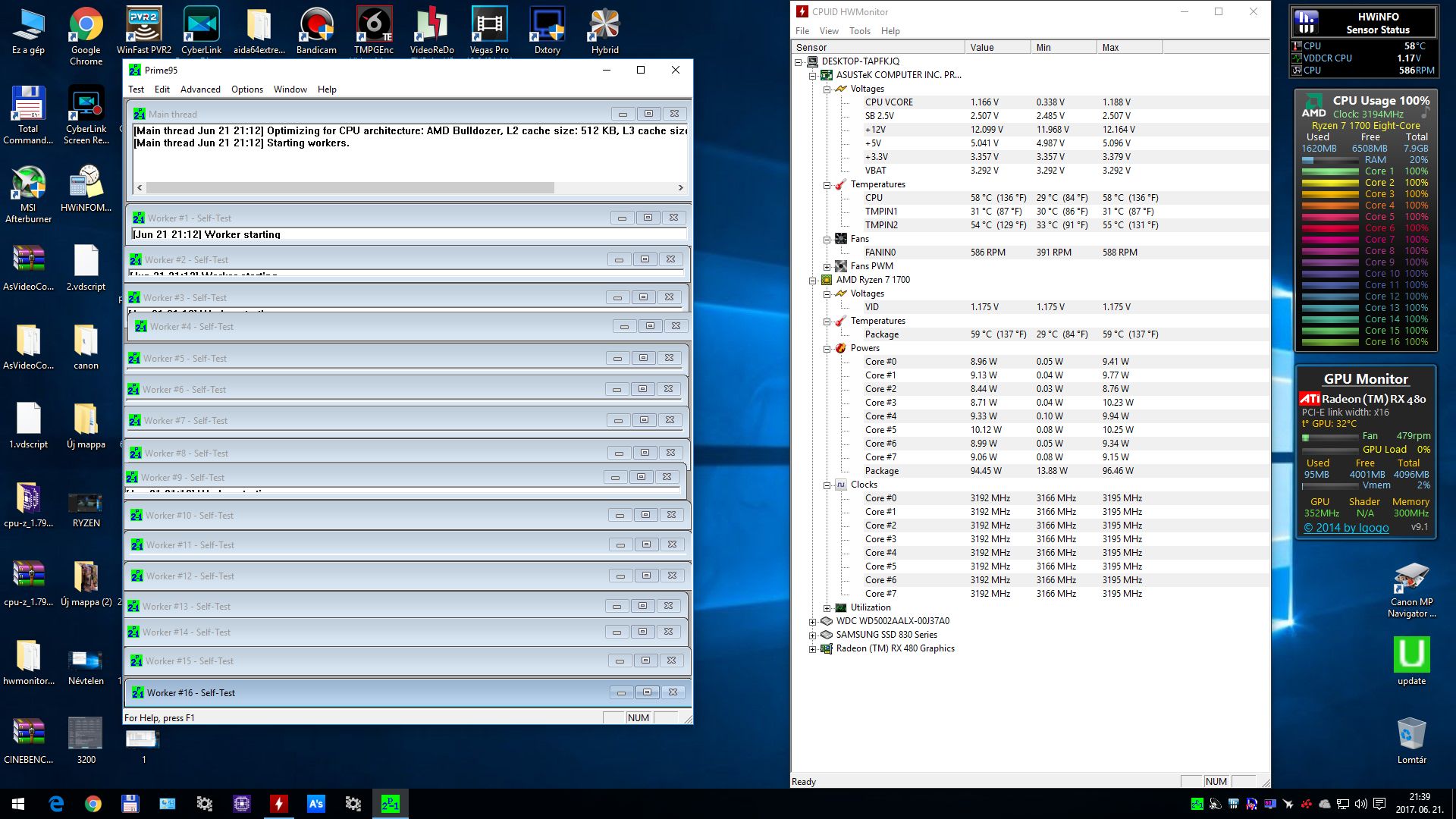
Task: Minimize Worker #1 Self-Test sub-window
Action: click(622, 218)
